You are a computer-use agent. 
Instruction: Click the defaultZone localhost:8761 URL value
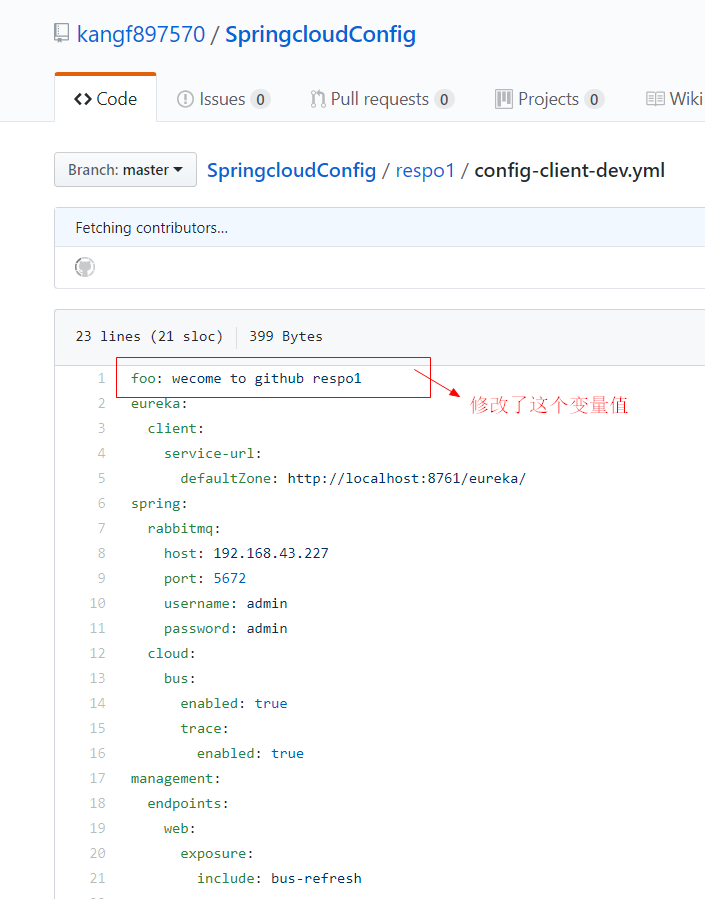407,479
